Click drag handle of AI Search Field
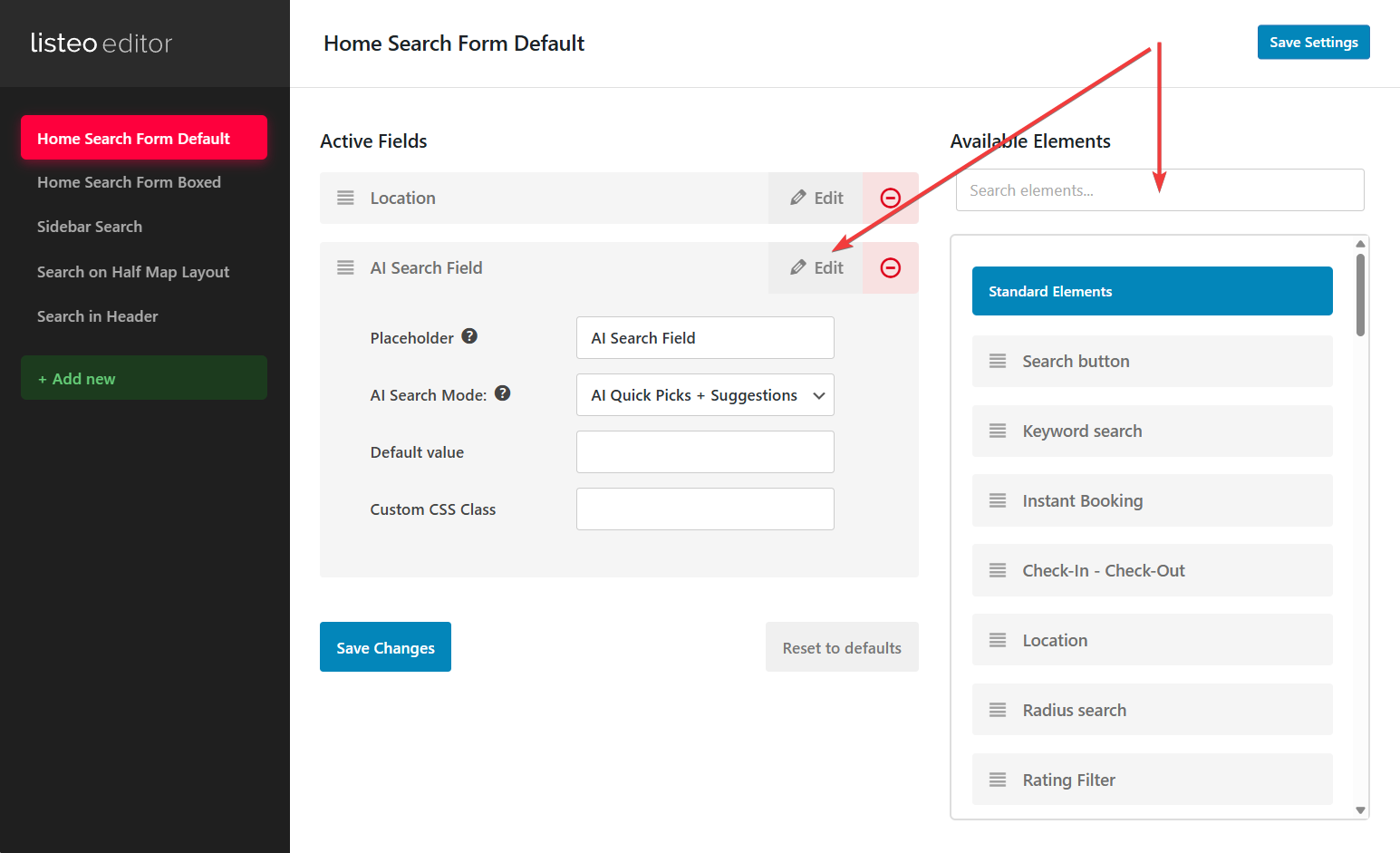 tap(345, 268)
